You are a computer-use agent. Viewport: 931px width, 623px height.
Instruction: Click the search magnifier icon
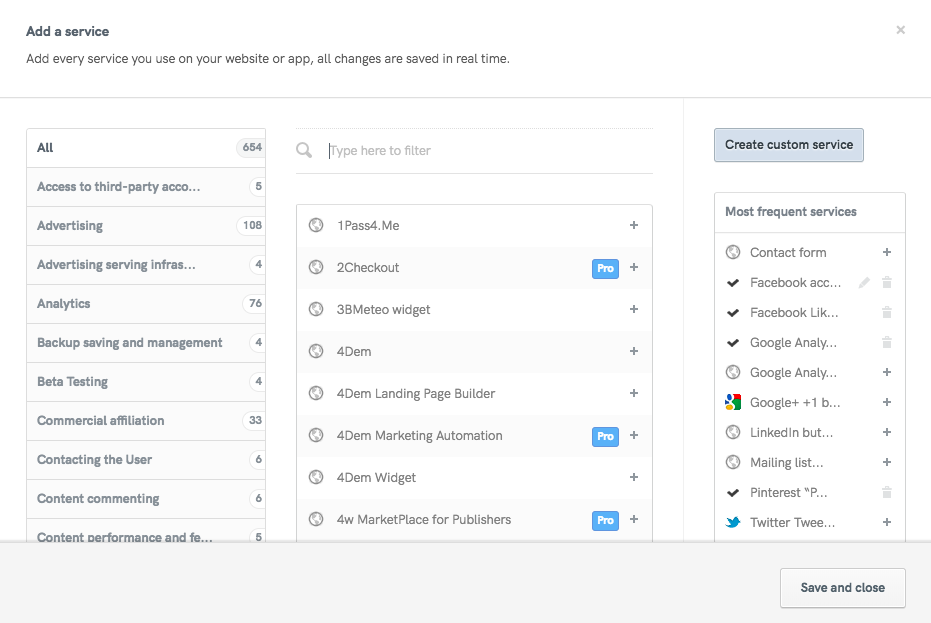click(304, 151)
